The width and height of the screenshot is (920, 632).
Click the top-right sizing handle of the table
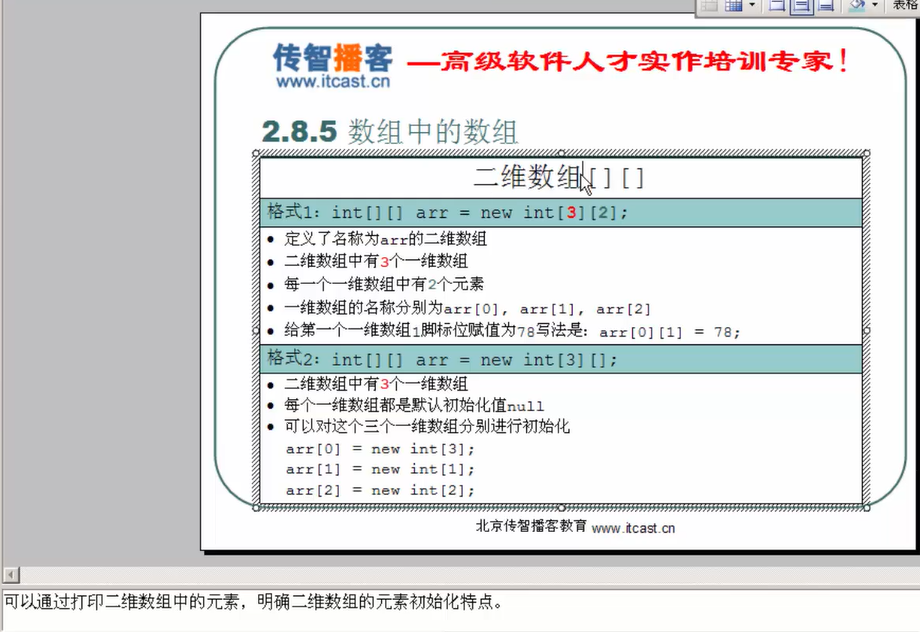(867, 153)
